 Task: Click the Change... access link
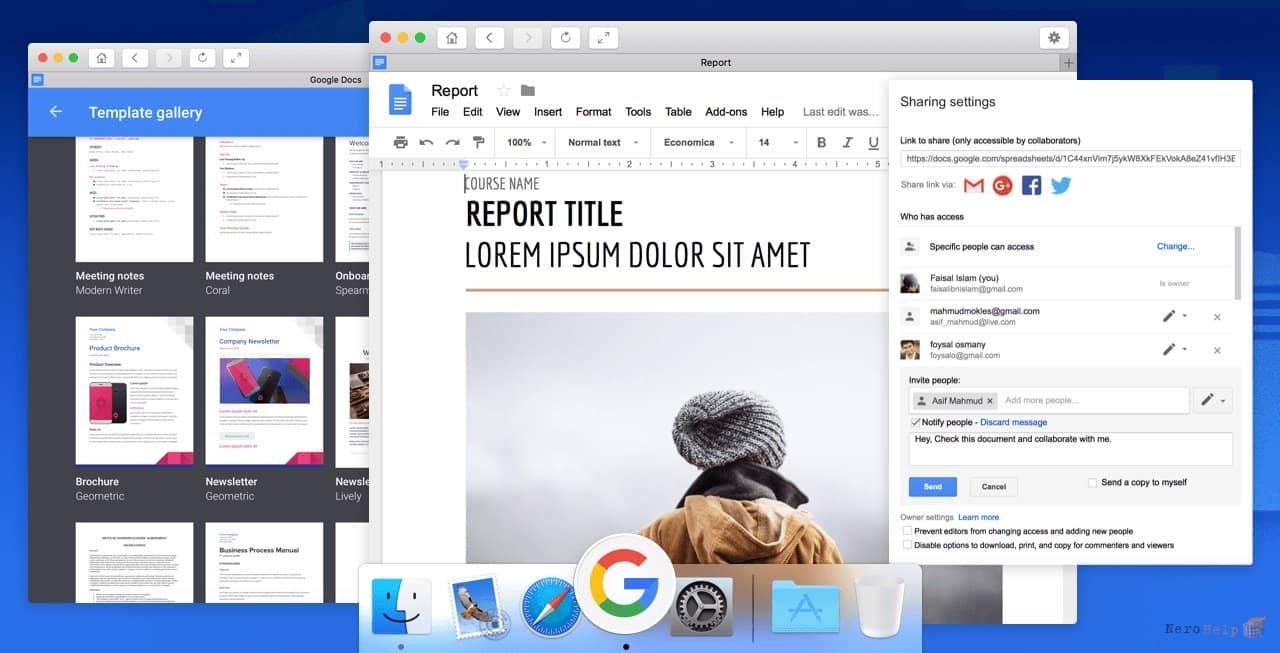click(x=1175, y=246)
